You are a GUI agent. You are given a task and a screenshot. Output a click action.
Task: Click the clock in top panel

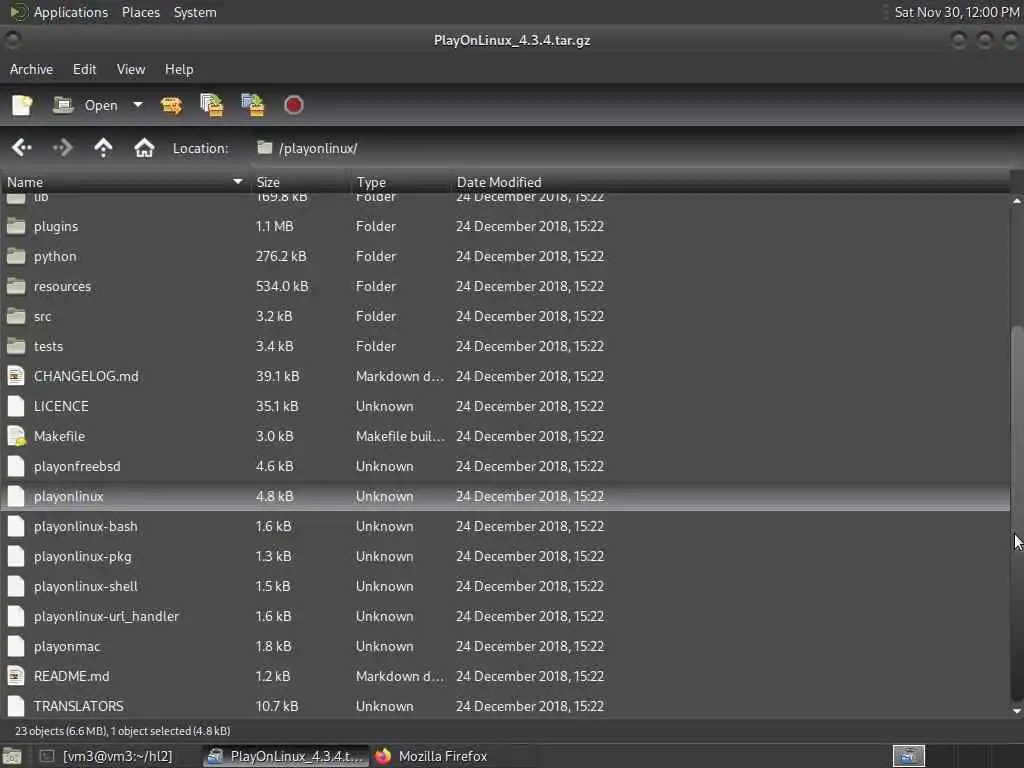tap(956, 12)
